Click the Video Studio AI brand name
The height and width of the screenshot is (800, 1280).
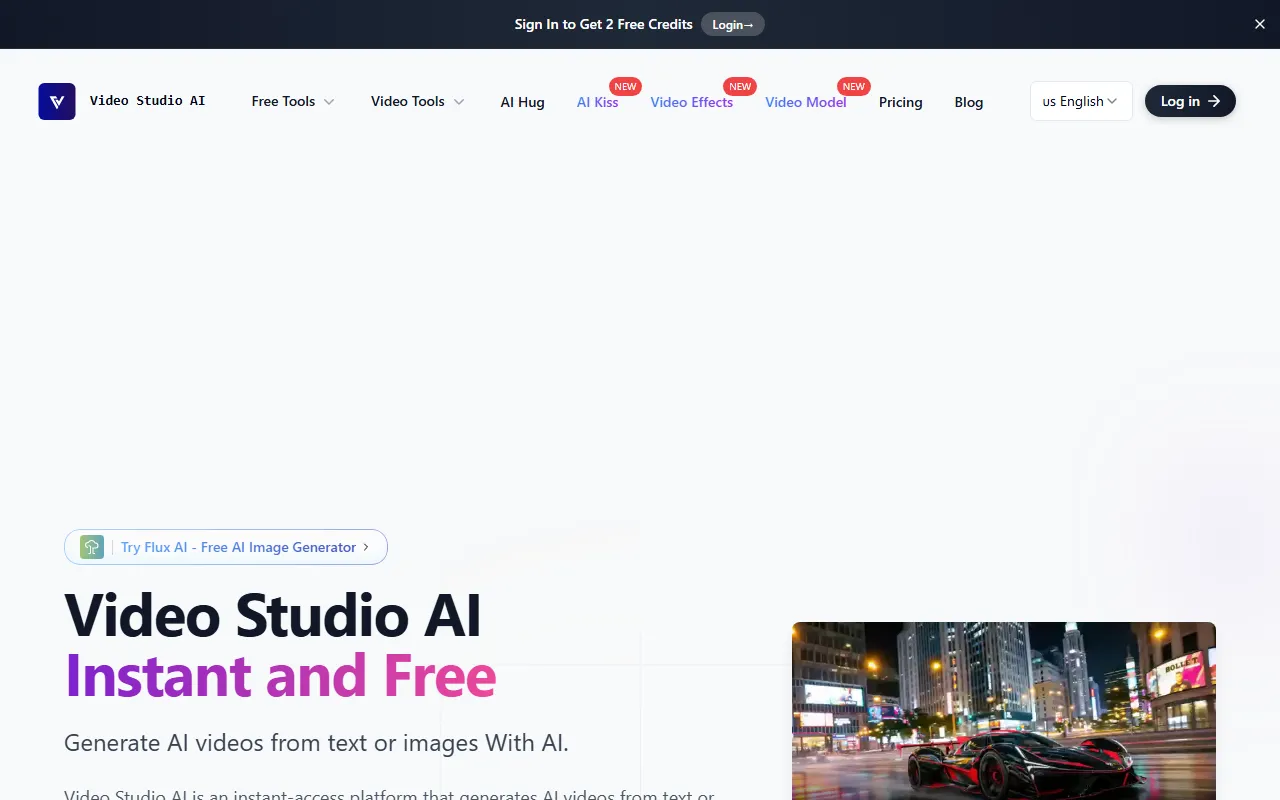click(x=147, y=101)
